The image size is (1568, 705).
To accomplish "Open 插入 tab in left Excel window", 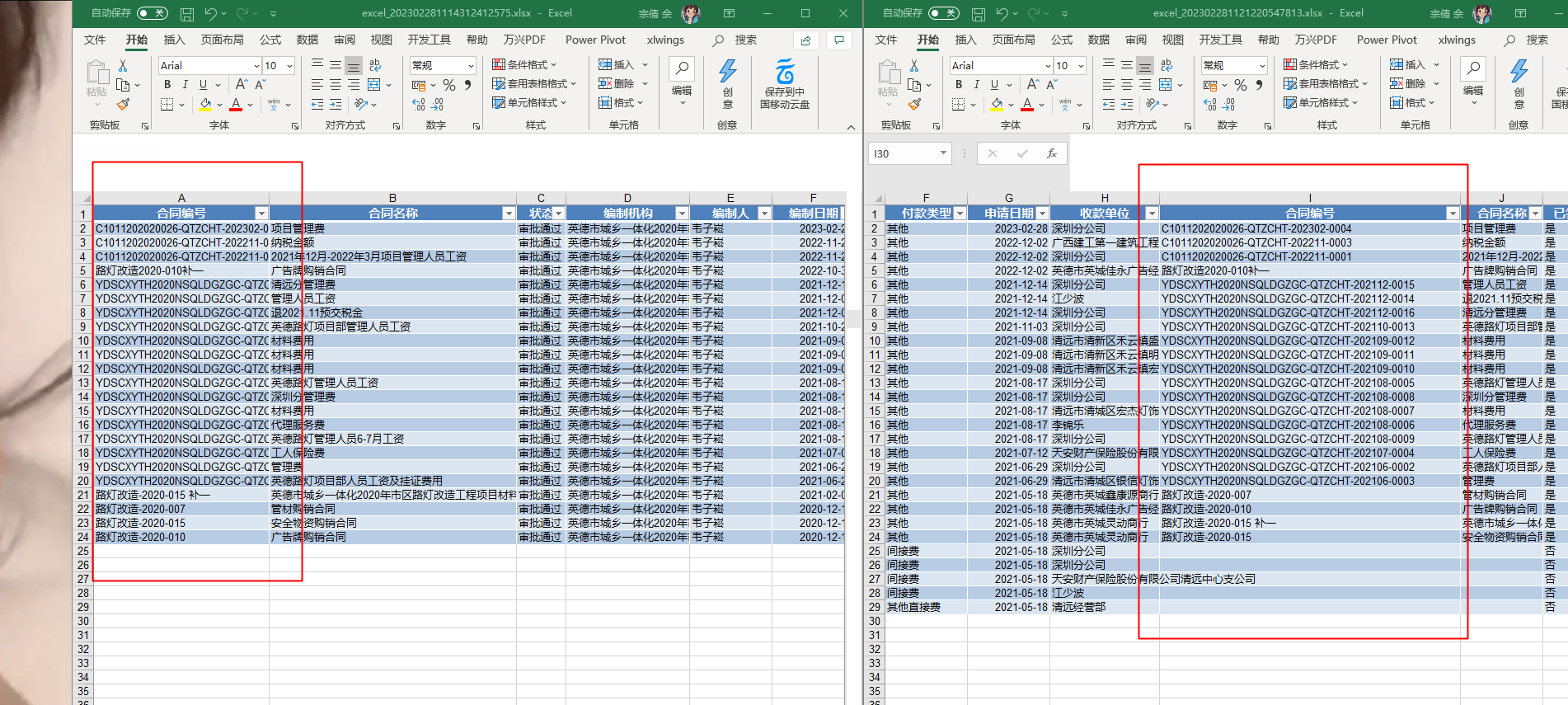I will 175,40.
